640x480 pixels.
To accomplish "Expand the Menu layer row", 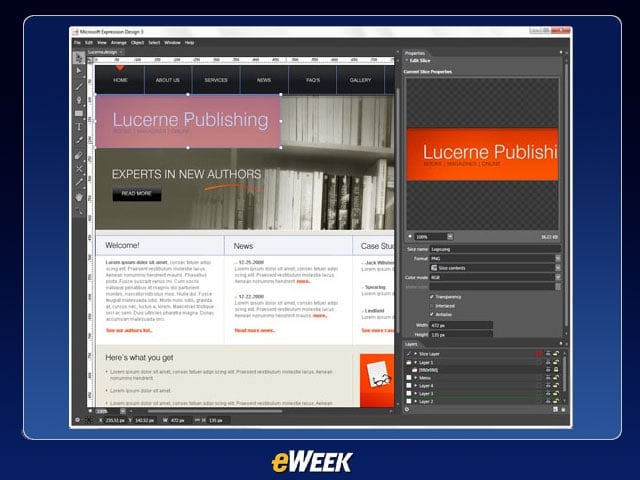I will point(416,378).
